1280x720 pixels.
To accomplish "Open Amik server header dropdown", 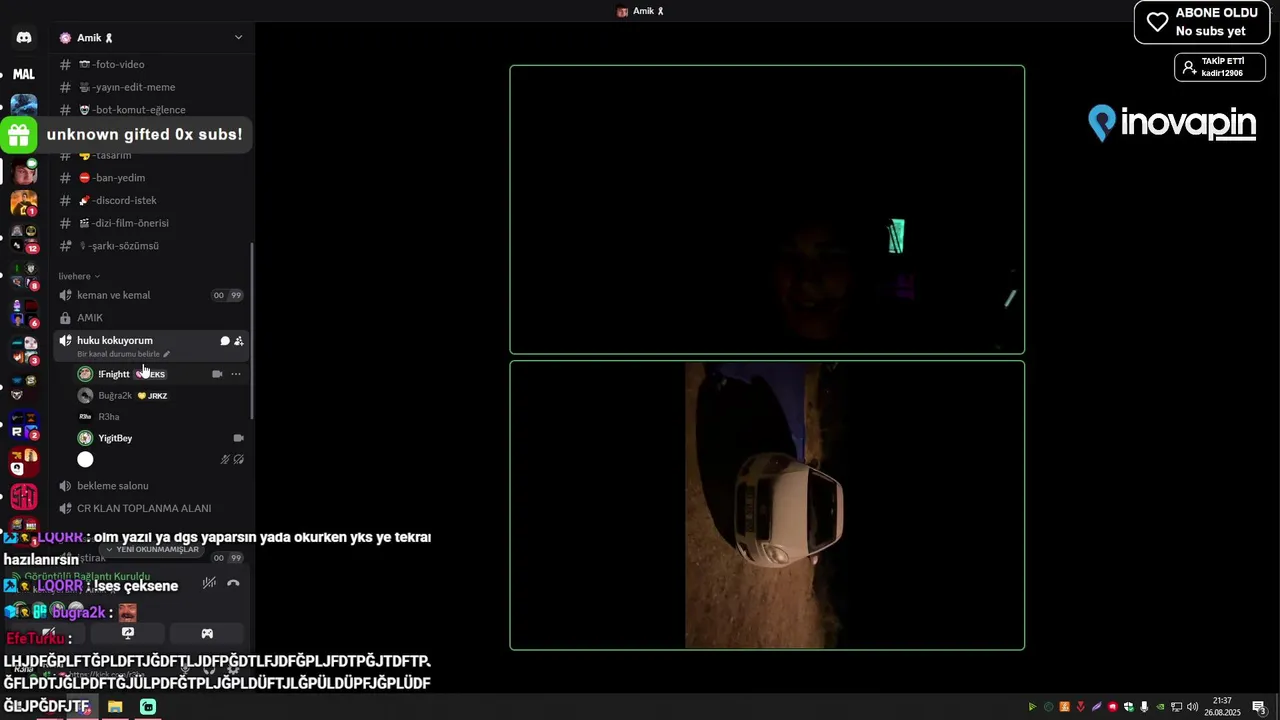I will click(238, 38).
